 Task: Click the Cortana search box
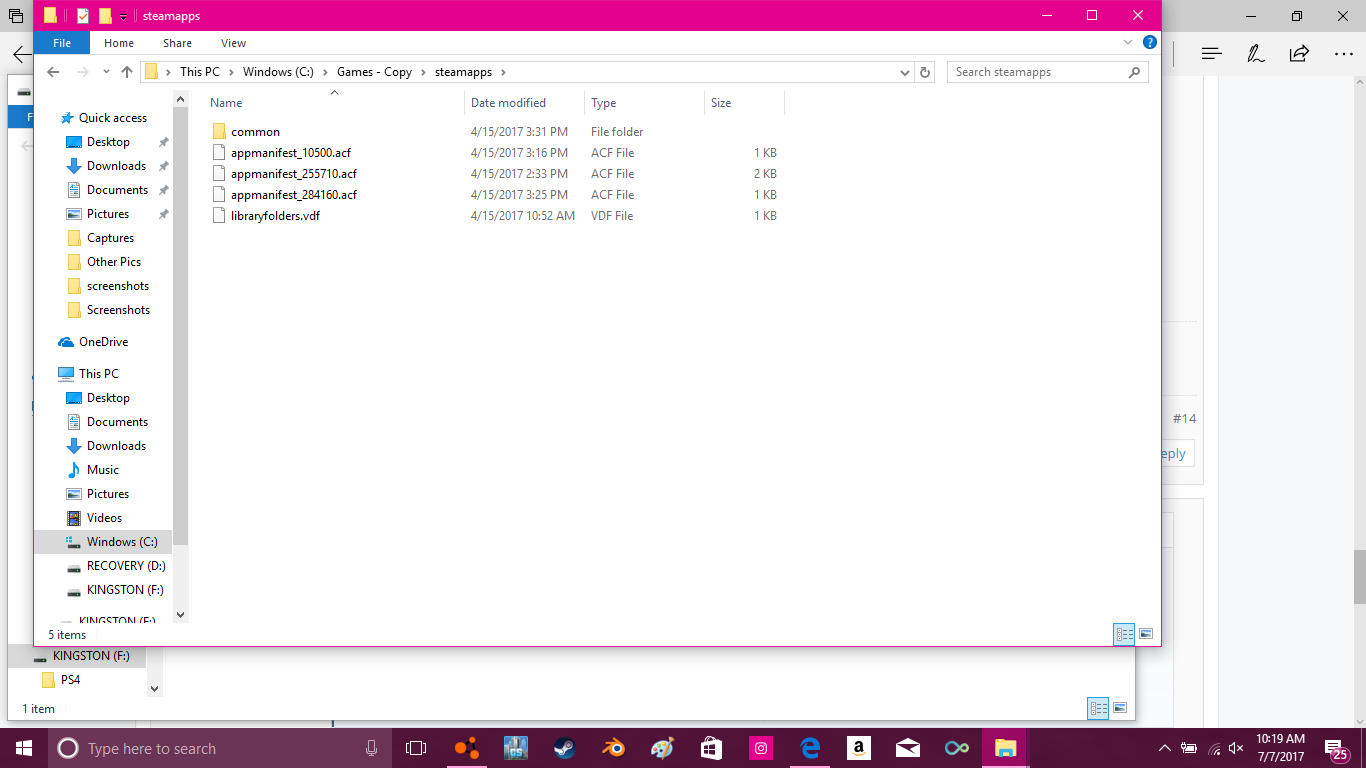(x=218, y=748)
